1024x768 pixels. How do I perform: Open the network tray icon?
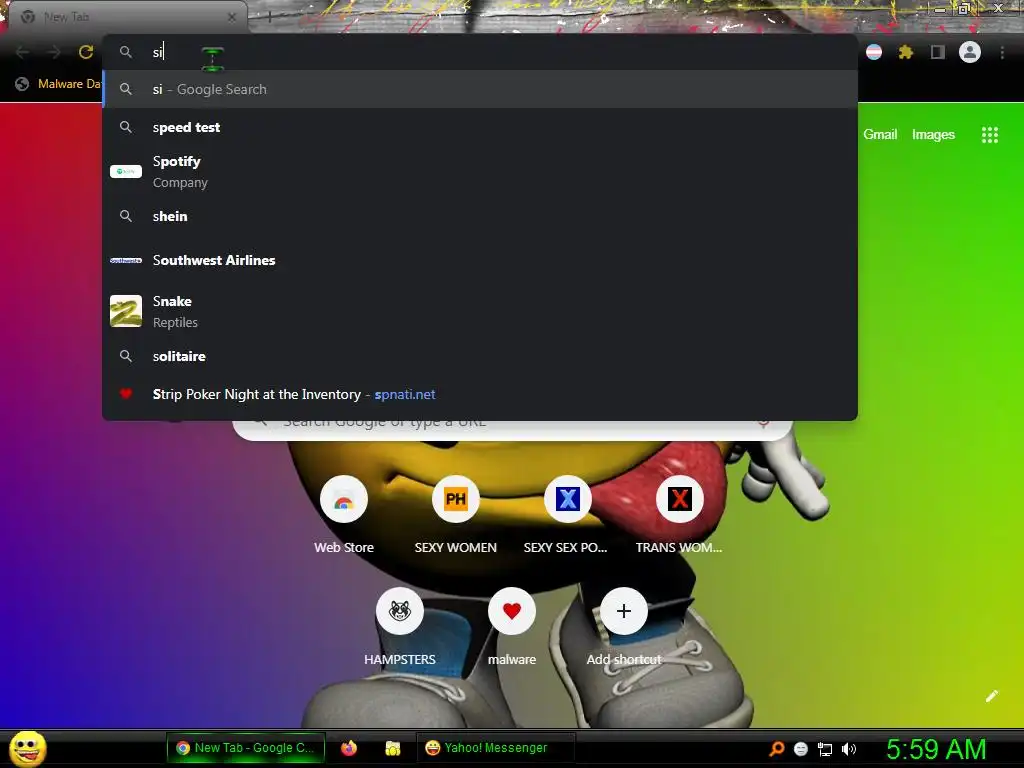825,749
